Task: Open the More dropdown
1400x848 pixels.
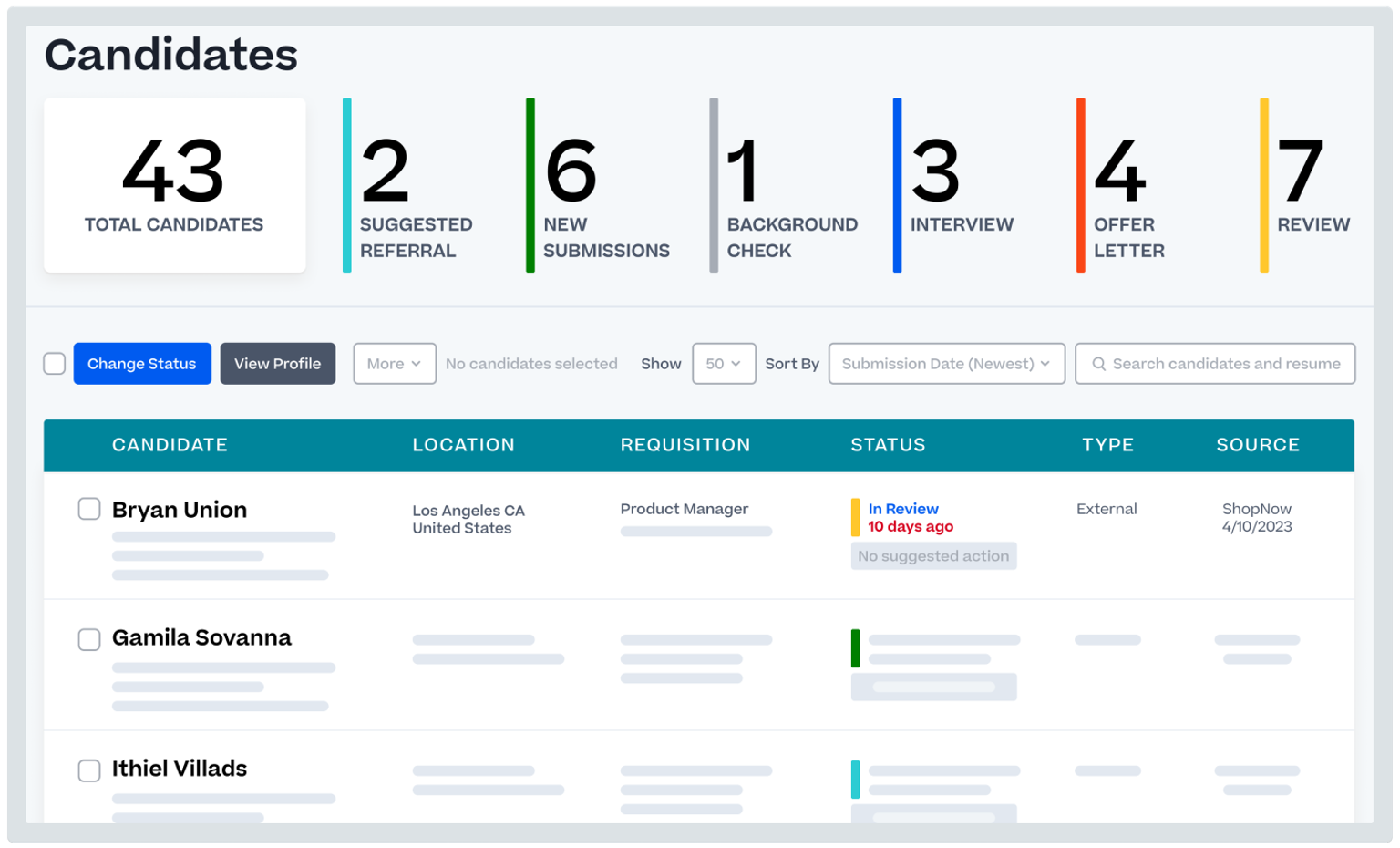Action: coord(395,364)
